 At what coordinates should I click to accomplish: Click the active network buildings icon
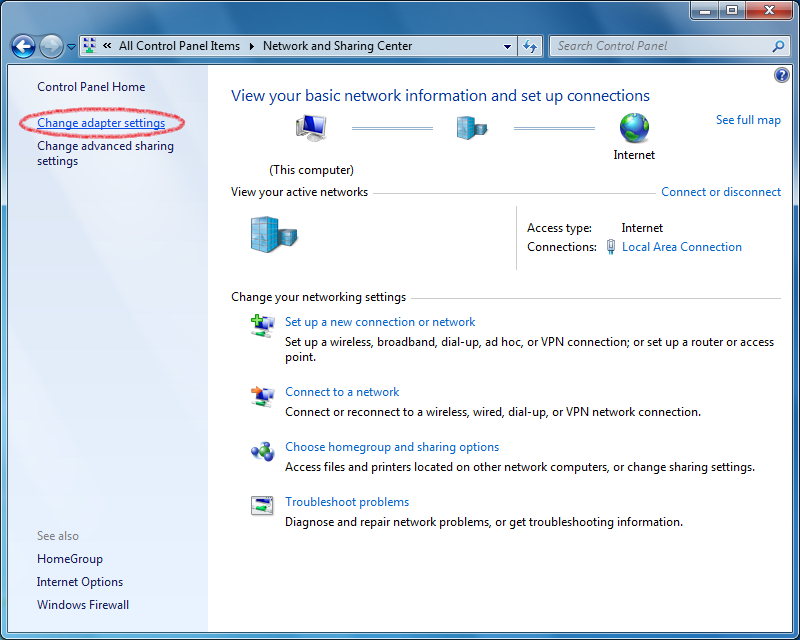273,235
